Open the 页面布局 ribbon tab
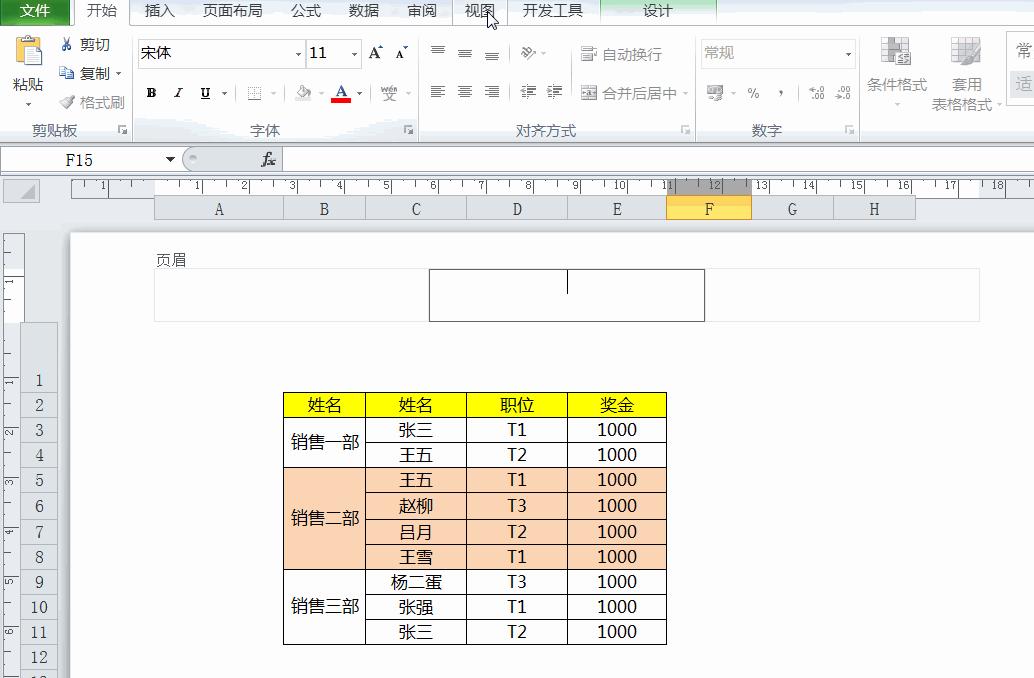 click(x=232, y=11)
